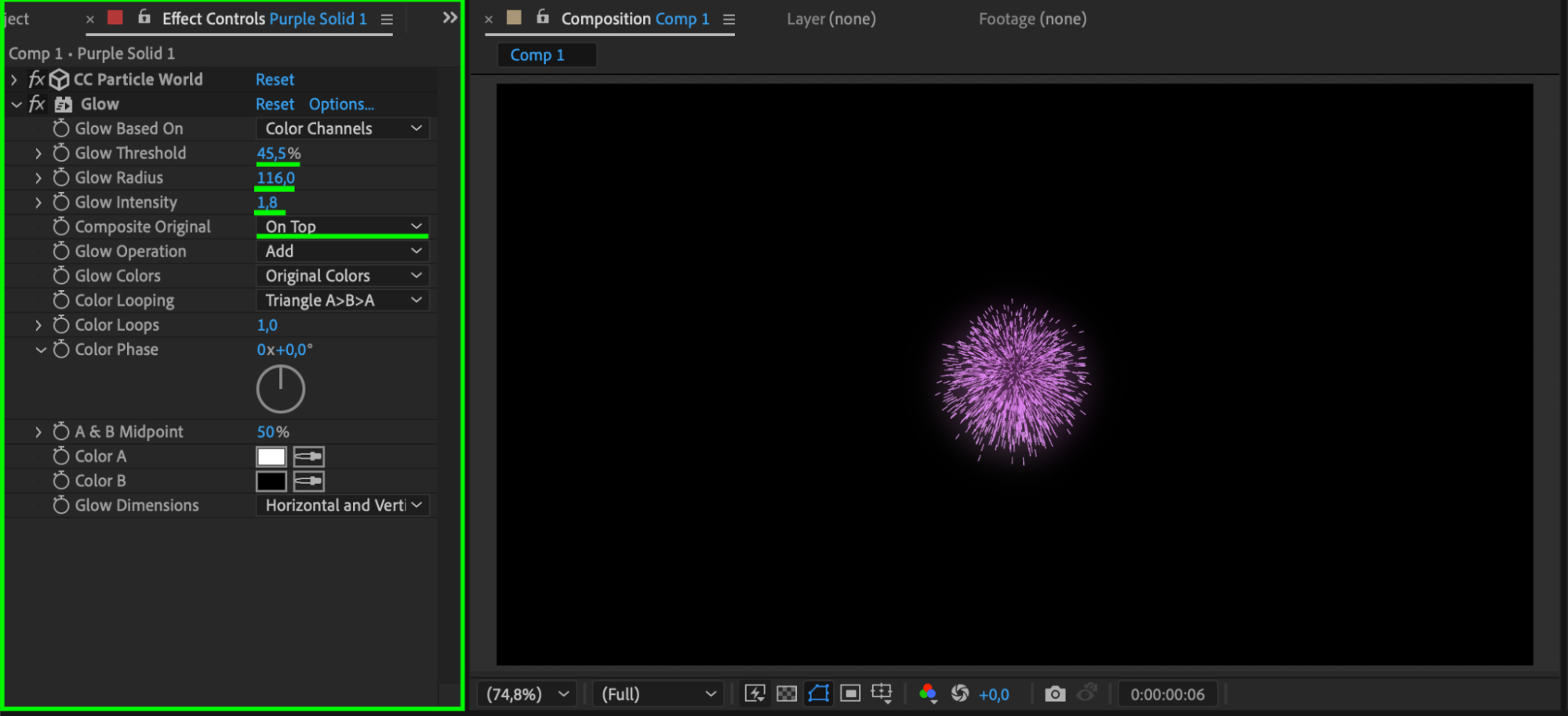The image size is (1568, 716).
Task: Click Reset for the Glow effect
Action: (275, 104)
